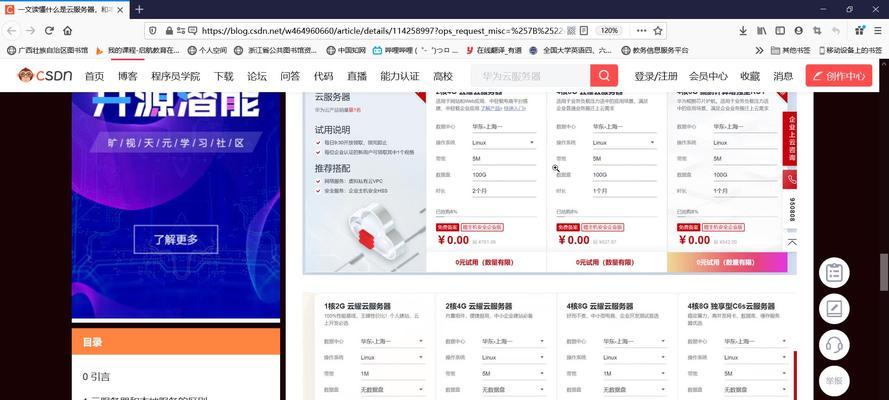The width and height of the screenshot is (889, 400).
Task: Open the 其他书签 bookmarks folder
Action: pos(790,50)
